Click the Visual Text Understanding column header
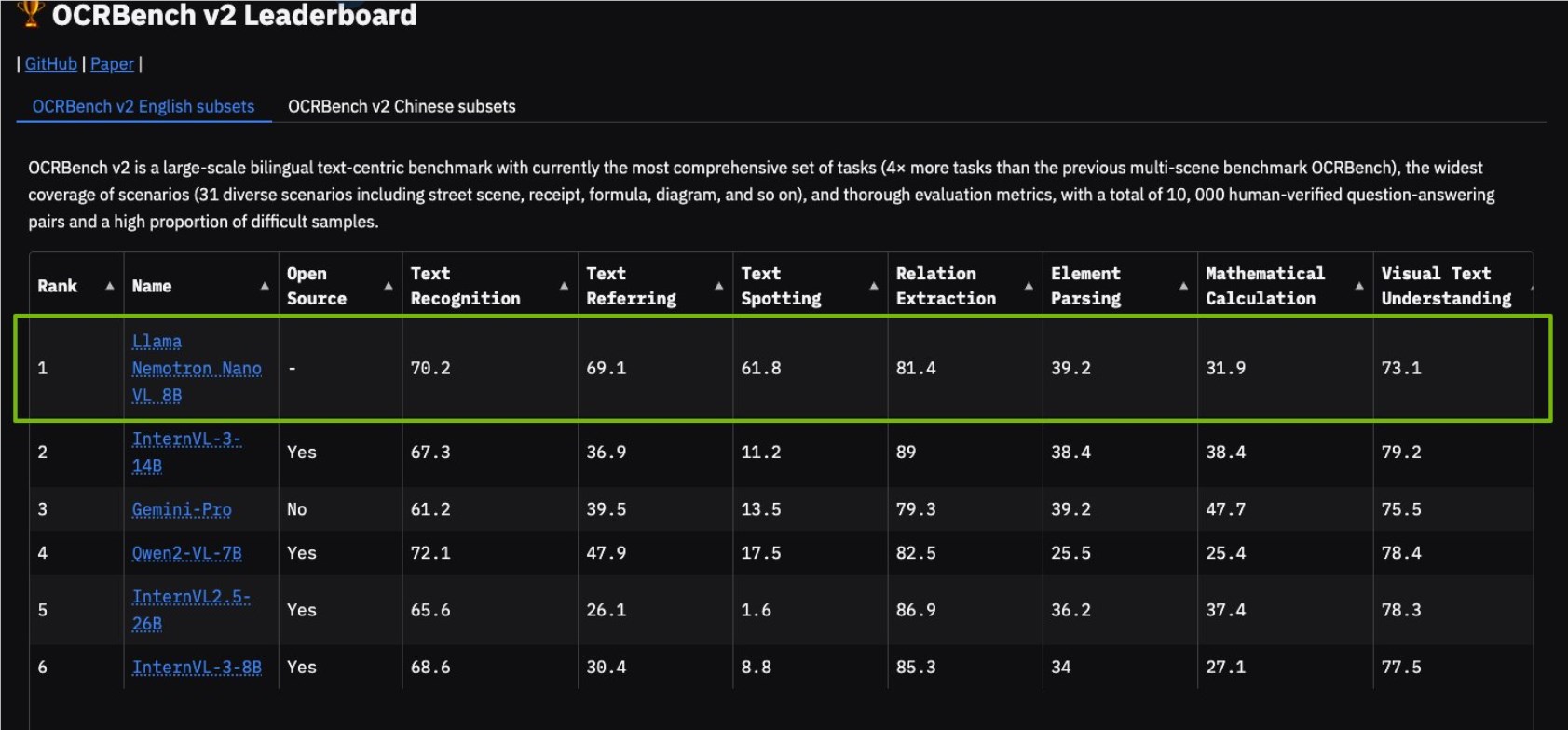The image size is (1568, 730). point(1446,286)
